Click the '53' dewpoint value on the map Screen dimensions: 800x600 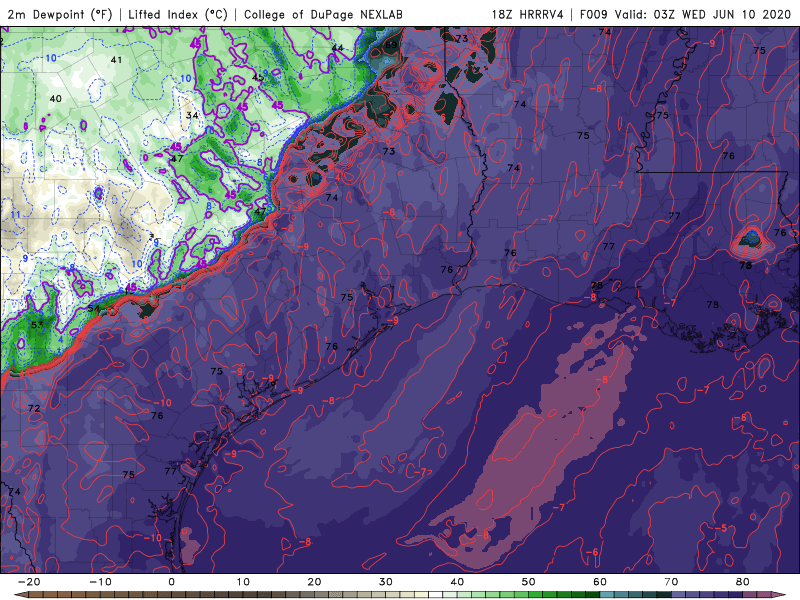pyautogui.click(x=37, y=324)
